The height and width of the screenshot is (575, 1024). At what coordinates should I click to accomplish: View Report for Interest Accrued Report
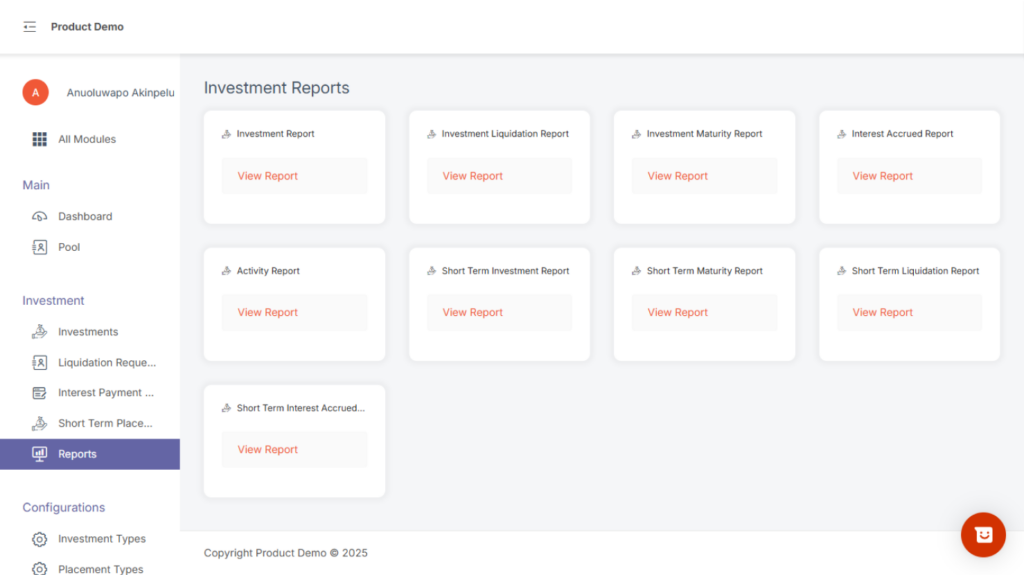coord(883,176)
